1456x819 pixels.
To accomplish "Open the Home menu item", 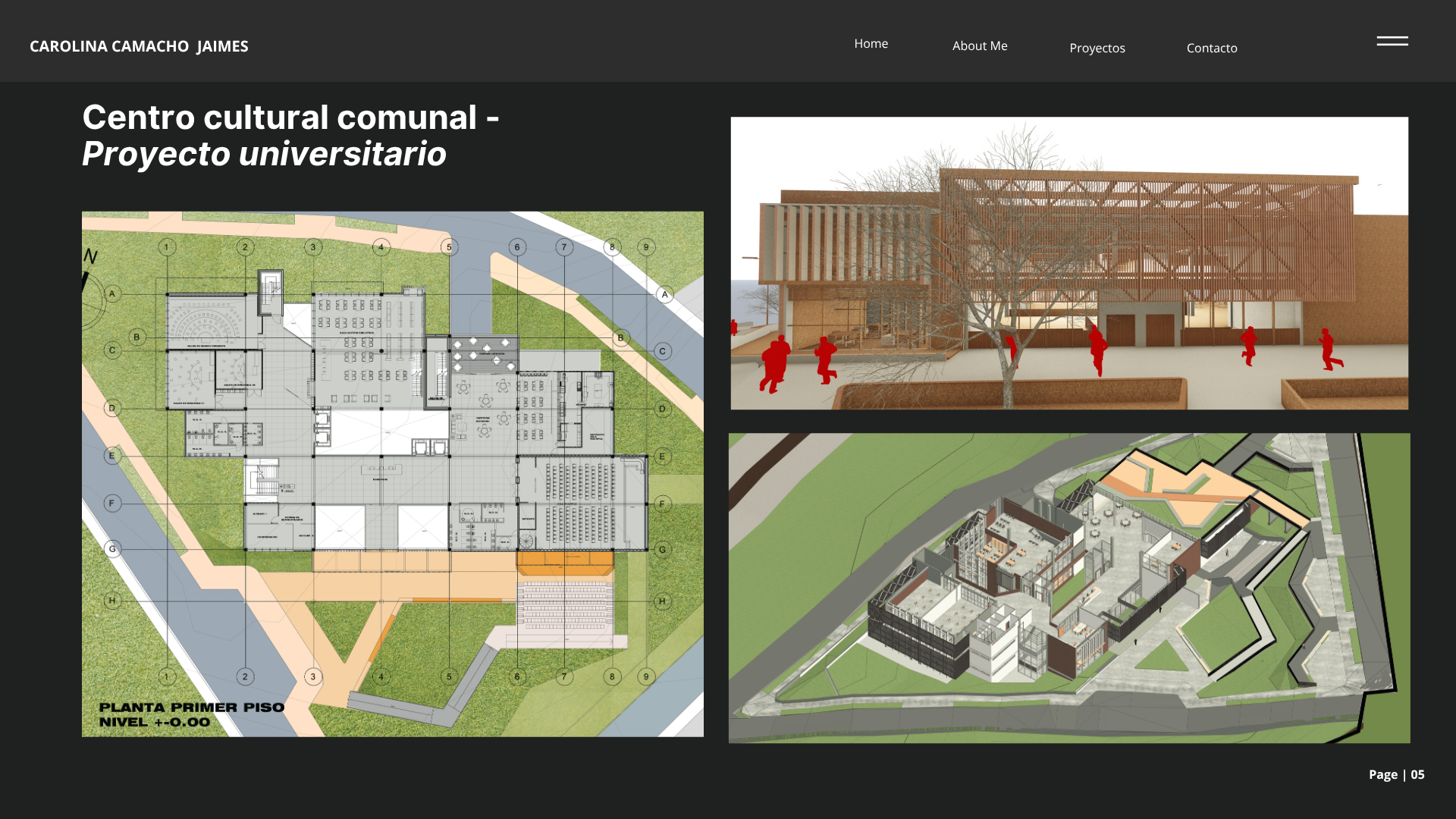I will click(871, 43).
